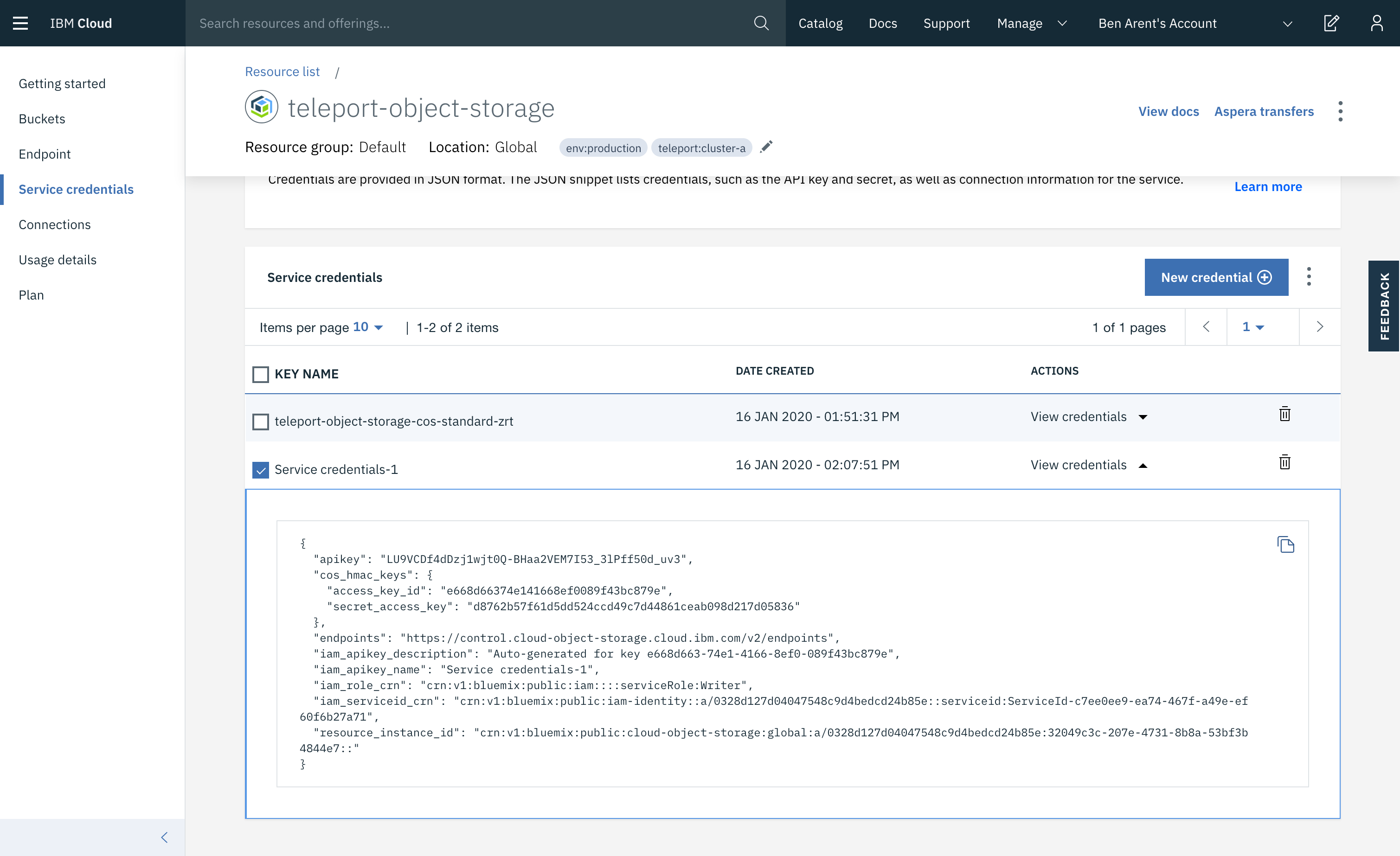Image resolution: width=1400 pixels, height=856 pixels.
Task: Select the Service credentials sidebar item
Action: click(x=76, y=189)
